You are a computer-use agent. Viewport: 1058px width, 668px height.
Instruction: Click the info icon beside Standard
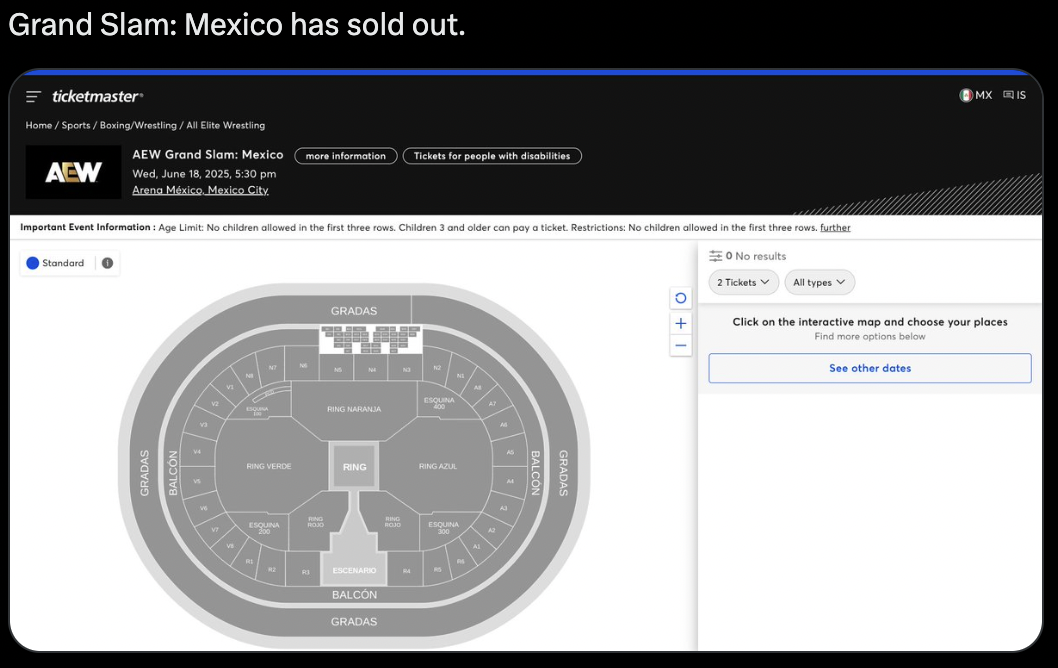(x=107, y=263)
